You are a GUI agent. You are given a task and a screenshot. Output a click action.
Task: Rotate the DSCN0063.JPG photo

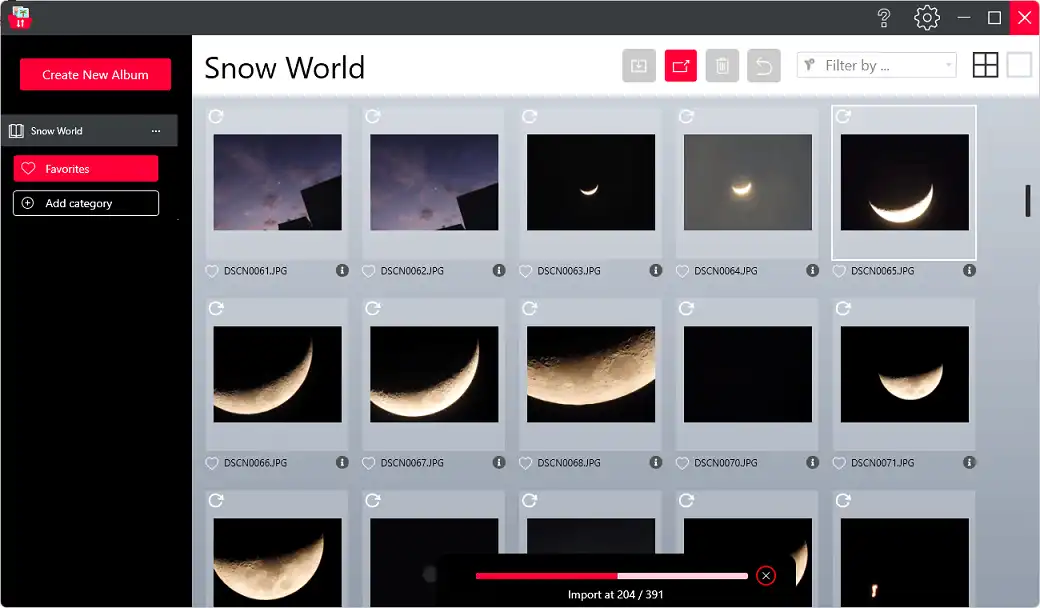pyautogui.click(x=530, y=117)
